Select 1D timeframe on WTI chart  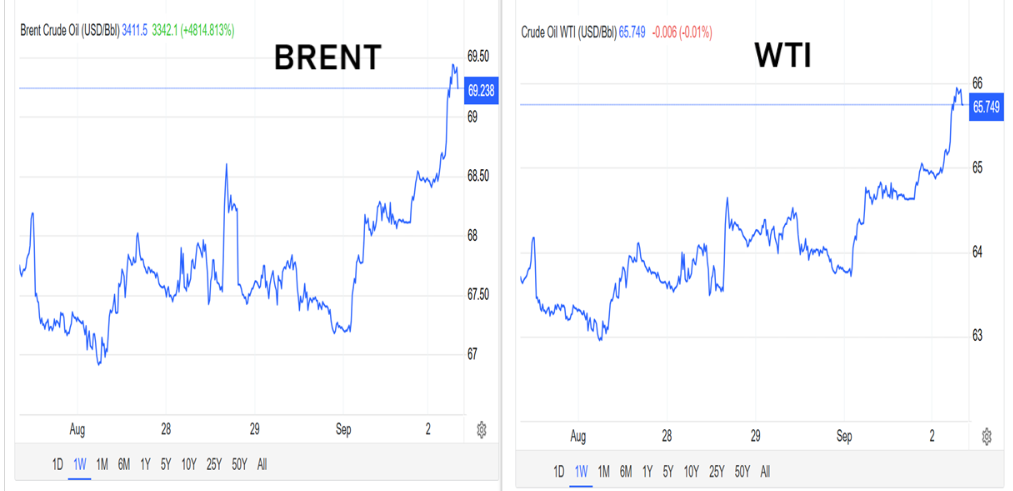pyautogui.click(x=559, y=471)
